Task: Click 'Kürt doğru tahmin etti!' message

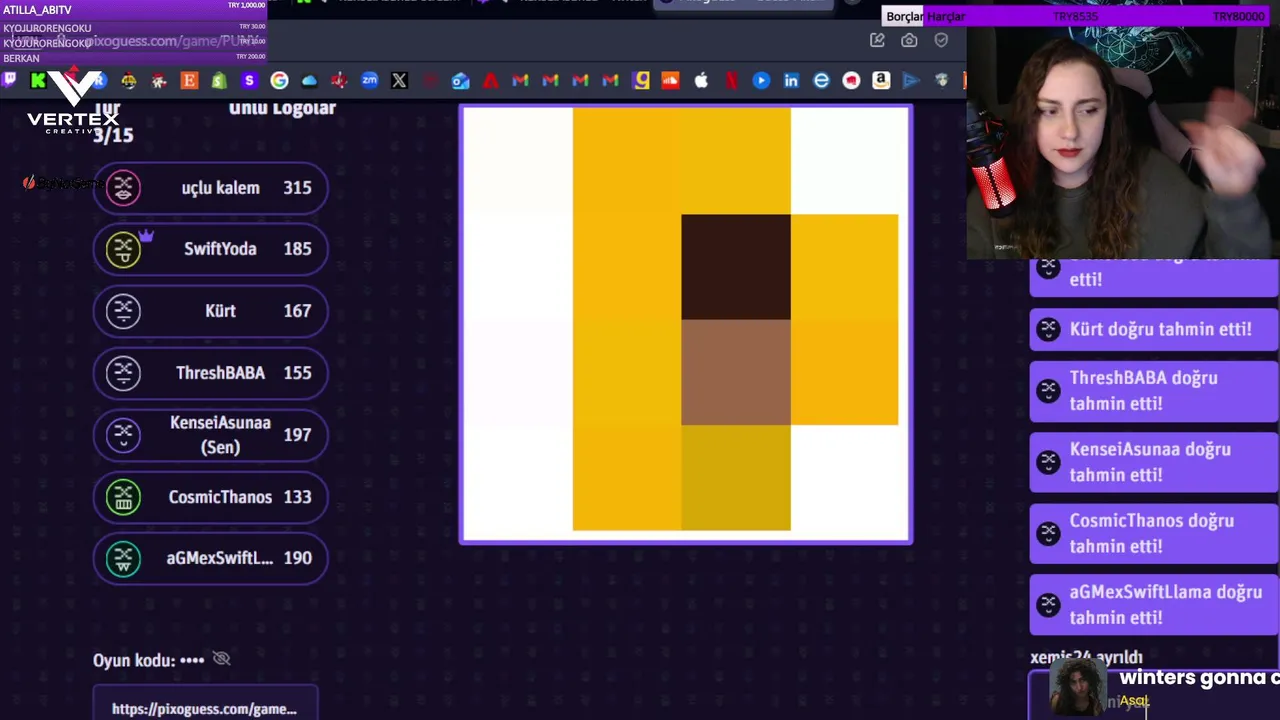Action: pyautogui.click(x=1154, y=329)
